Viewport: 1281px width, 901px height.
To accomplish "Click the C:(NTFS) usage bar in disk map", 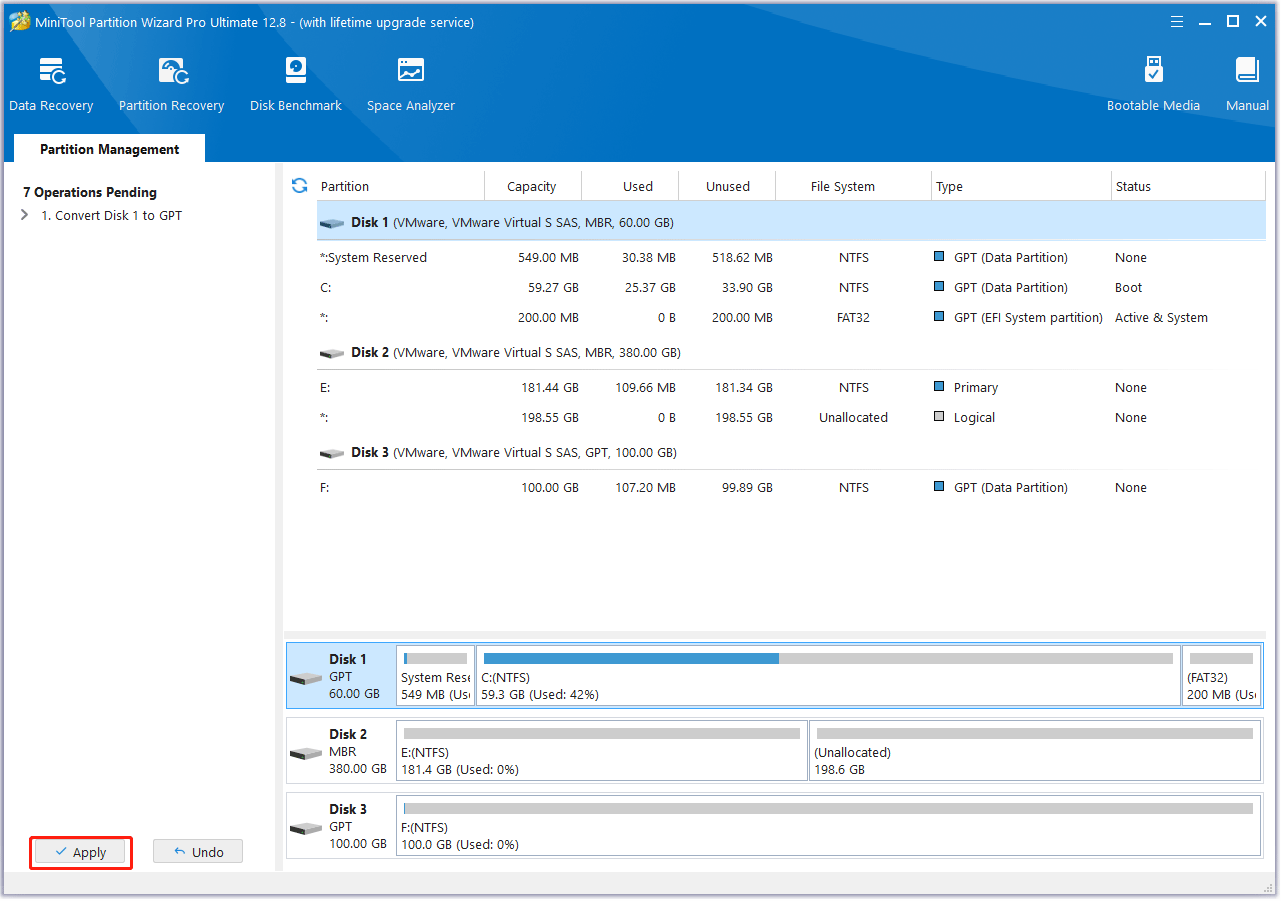I will point(827,659).
